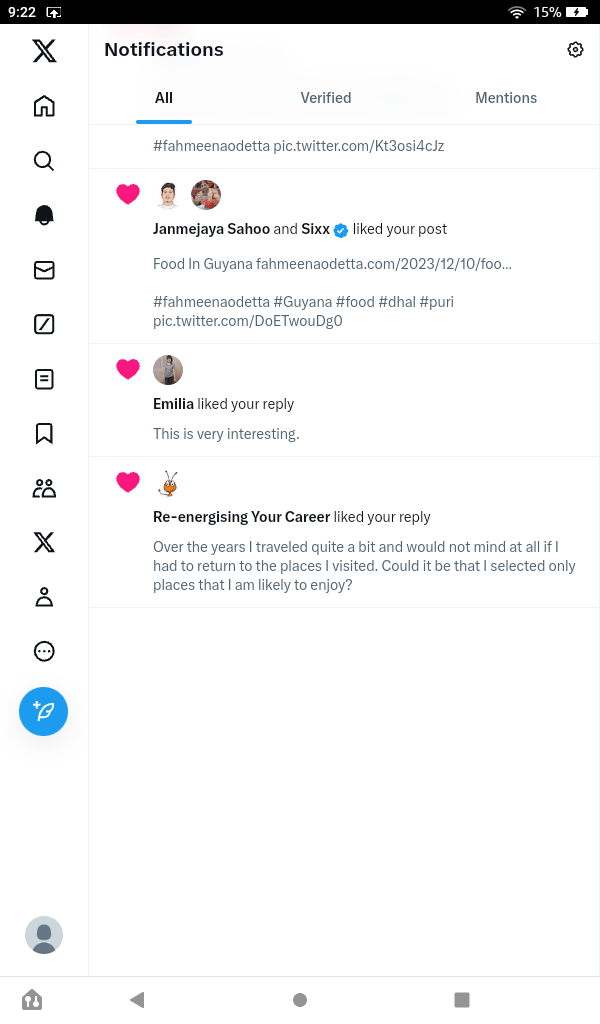Open Grok slash icon in sidebar

[x=44, y=324]
